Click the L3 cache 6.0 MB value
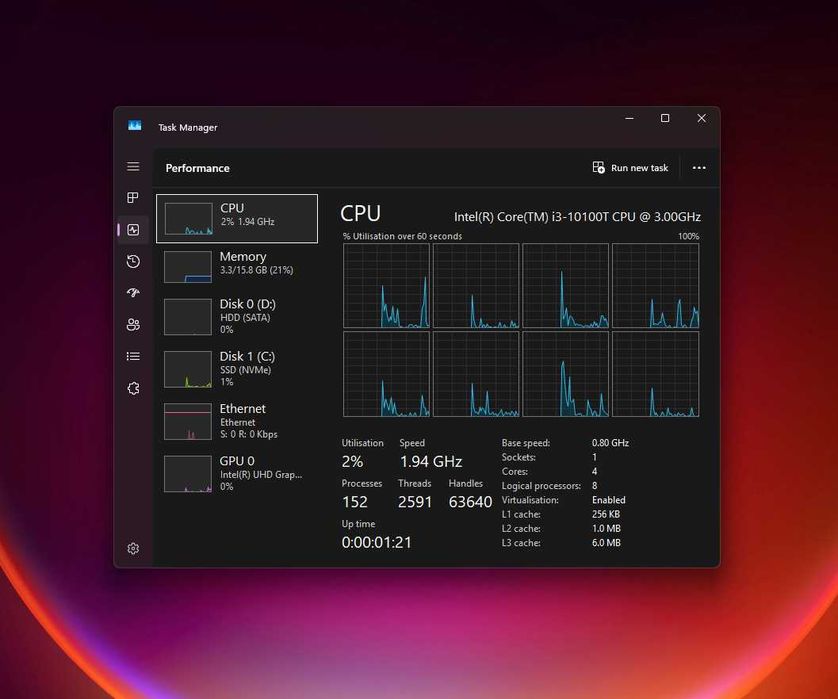The width and height of the screenshot is (838, 699). click(x=606, y=543)
